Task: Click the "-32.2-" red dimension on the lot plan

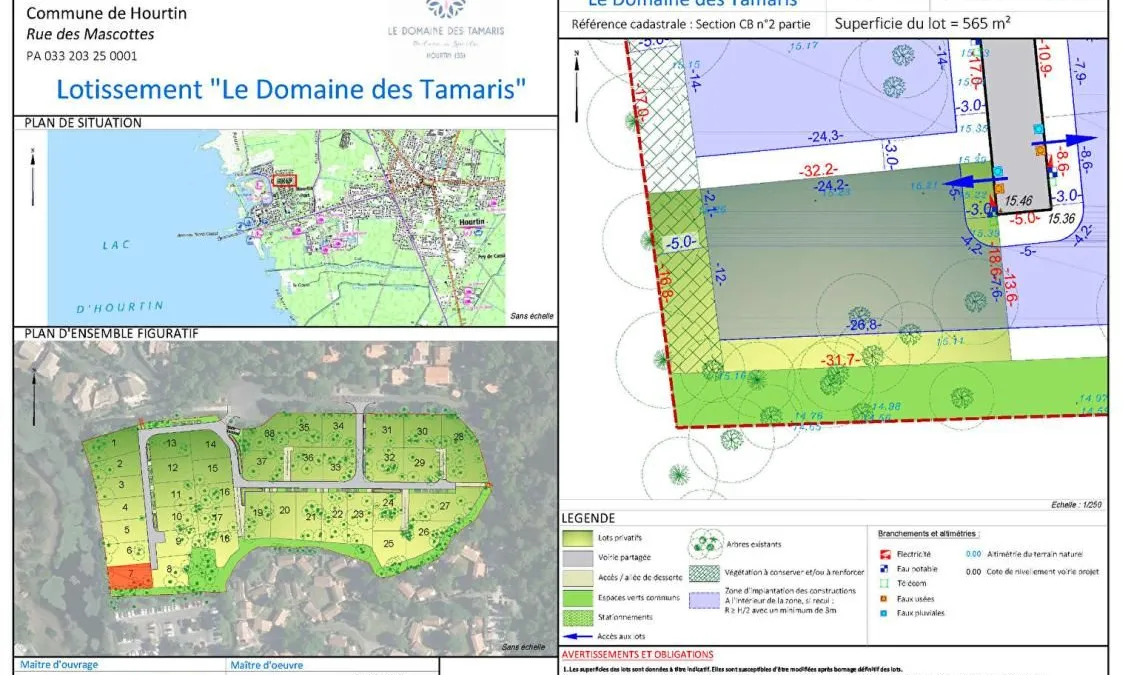Action: click(x=819, y=170)
